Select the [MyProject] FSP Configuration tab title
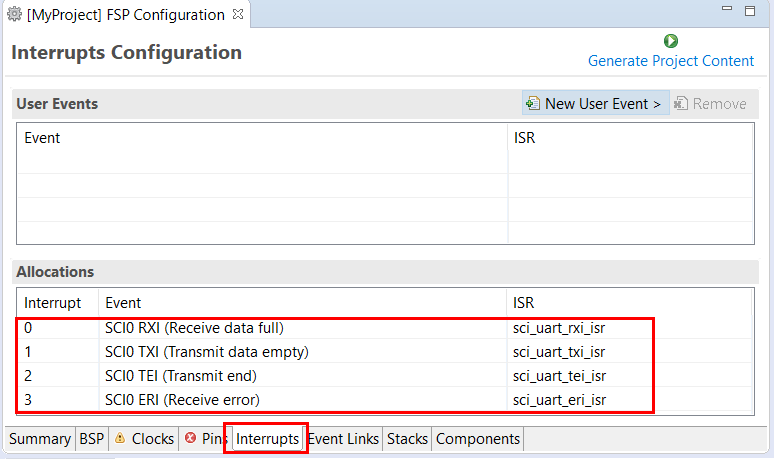The width and height of the screenshot is (774, 459). 126,15
